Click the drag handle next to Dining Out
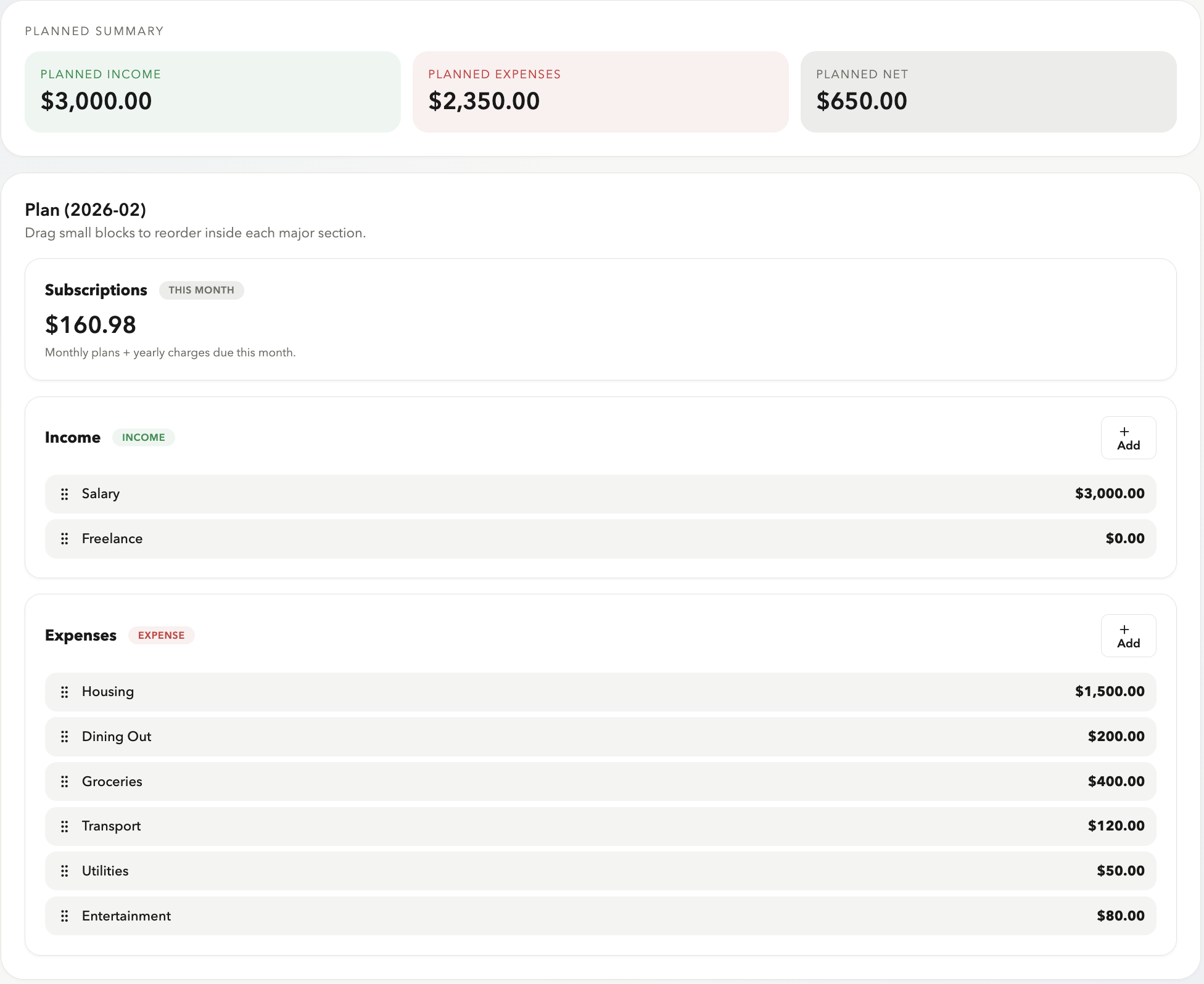This screenshot has height=984, width=1204. (x=65, y=736)
